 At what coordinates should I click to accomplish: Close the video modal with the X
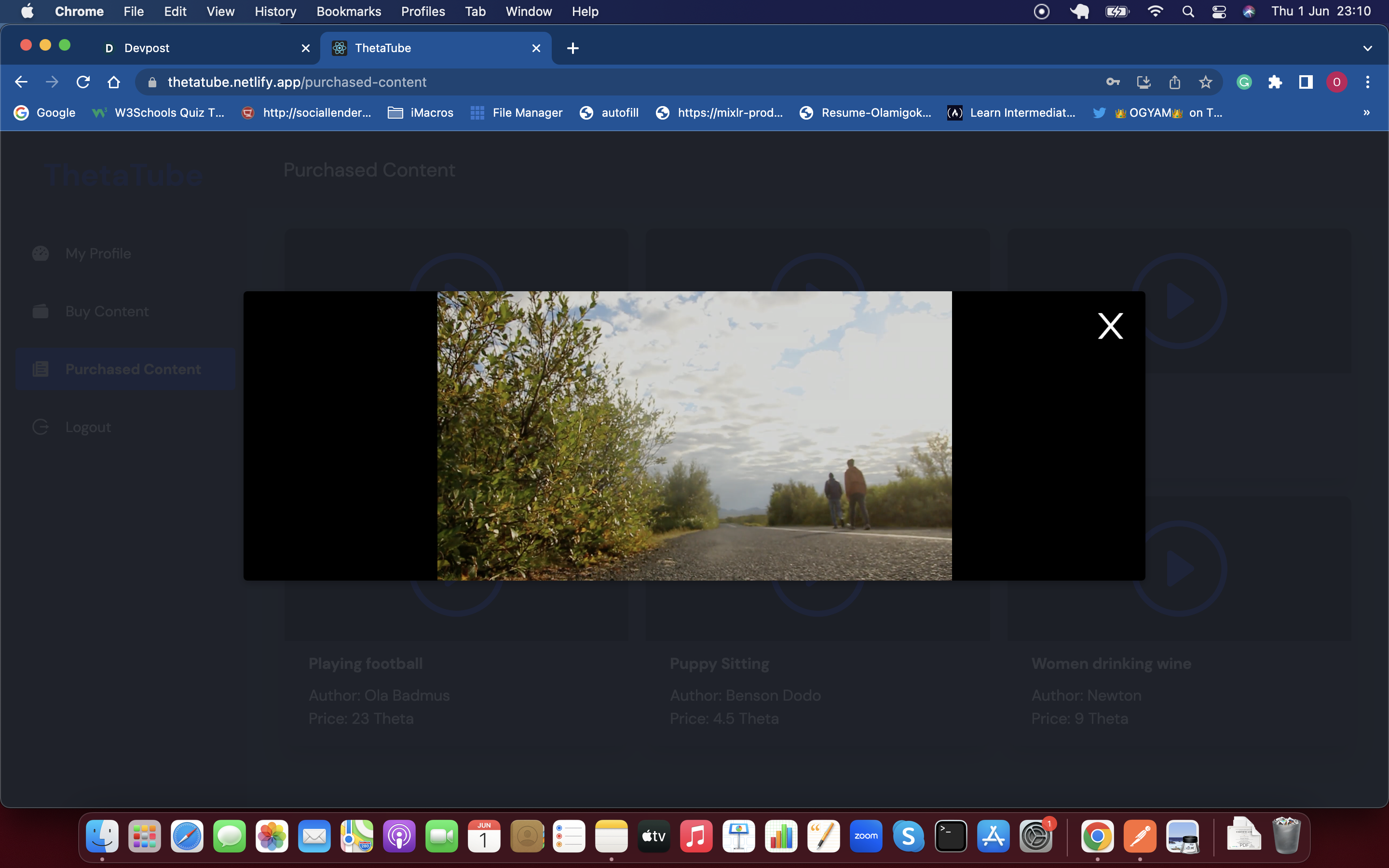tap(1110, 326)
